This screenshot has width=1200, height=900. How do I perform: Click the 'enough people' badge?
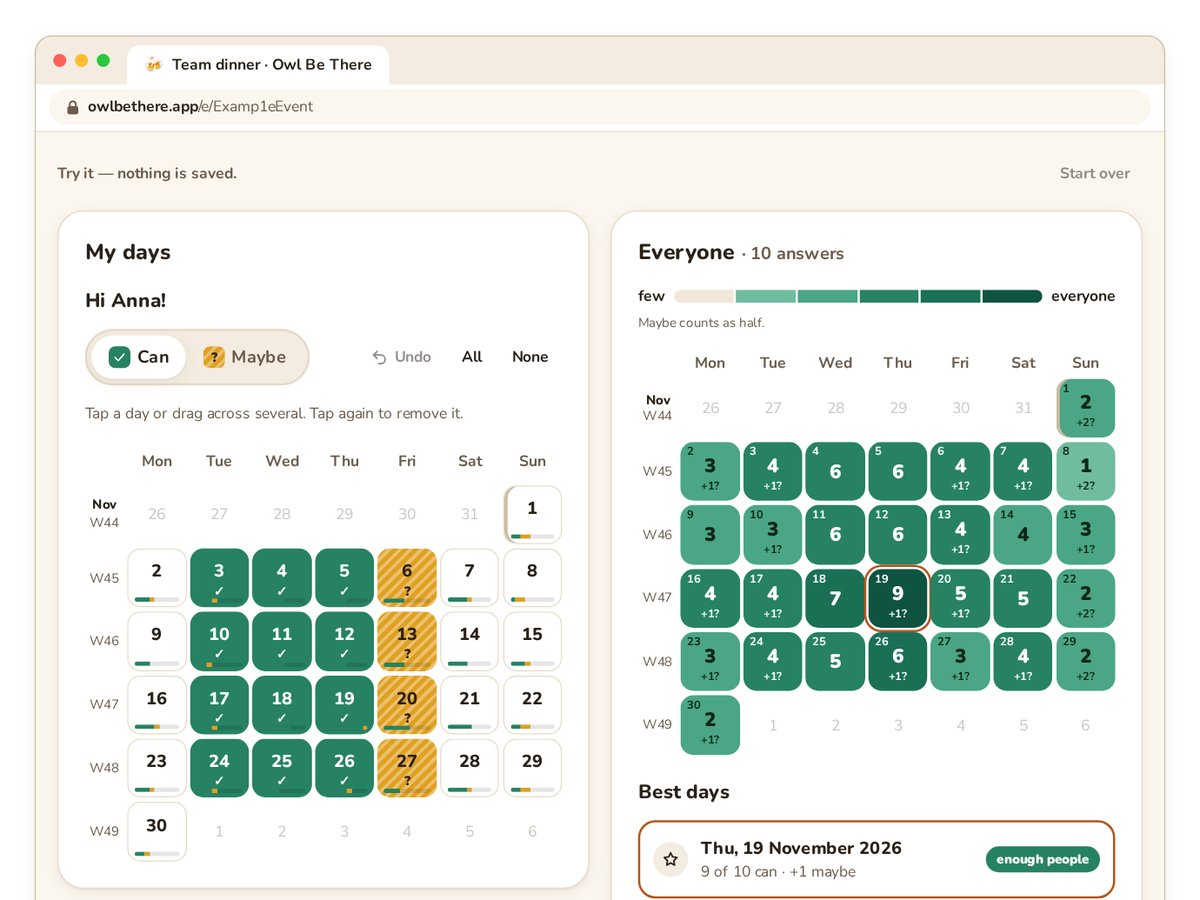[x=1043, y=859]
